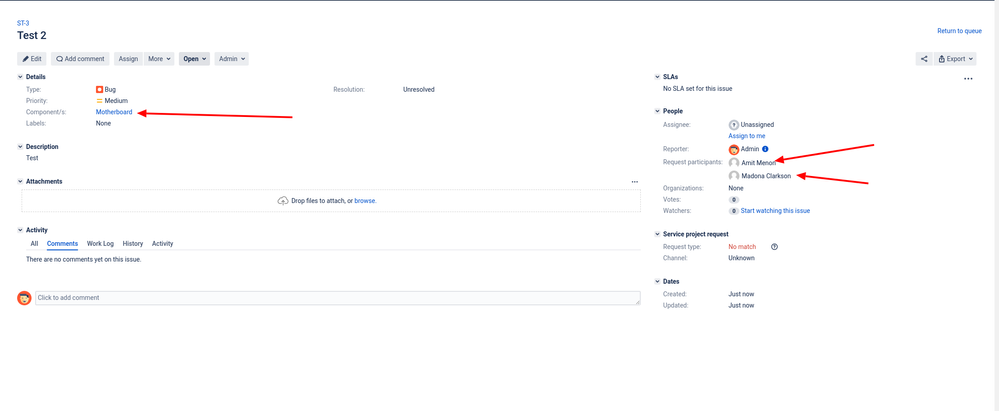Open the History tab
999x411 pixels.
(133, 244)
